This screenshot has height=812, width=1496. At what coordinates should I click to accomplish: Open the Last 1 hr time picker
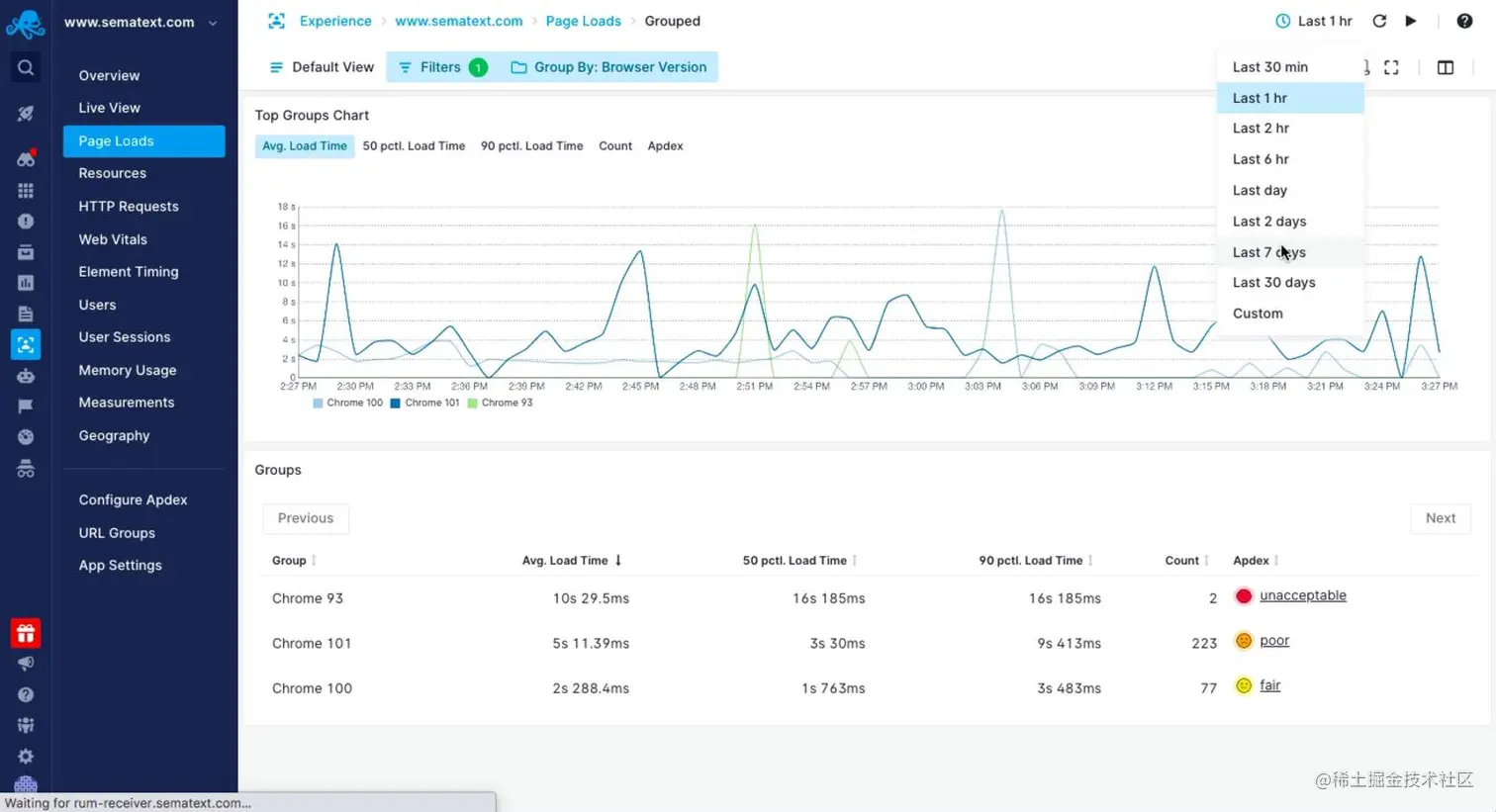[1313, 21]
